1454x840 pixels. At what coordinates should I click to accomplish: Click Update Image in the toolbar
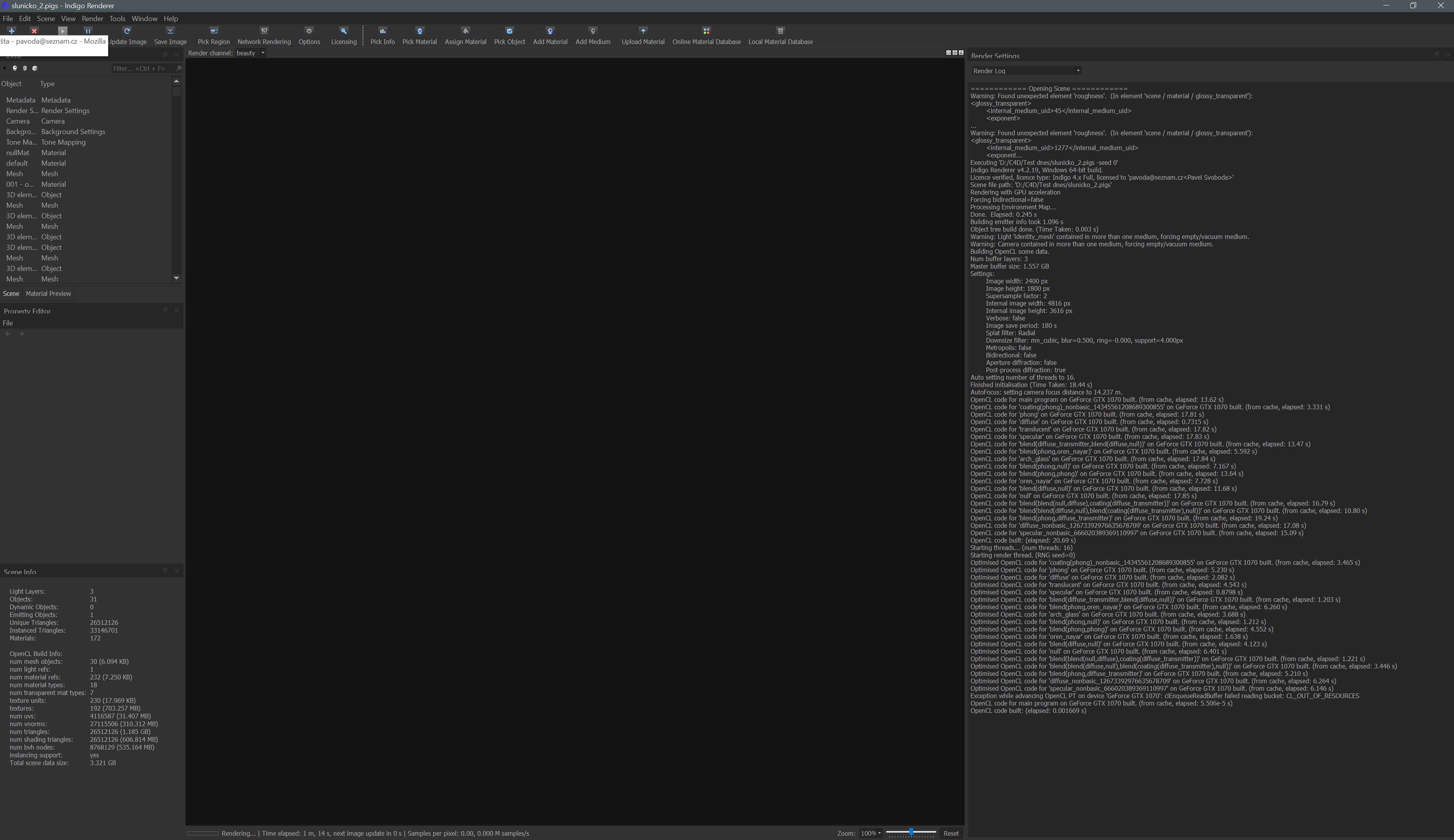coord(128,36)
